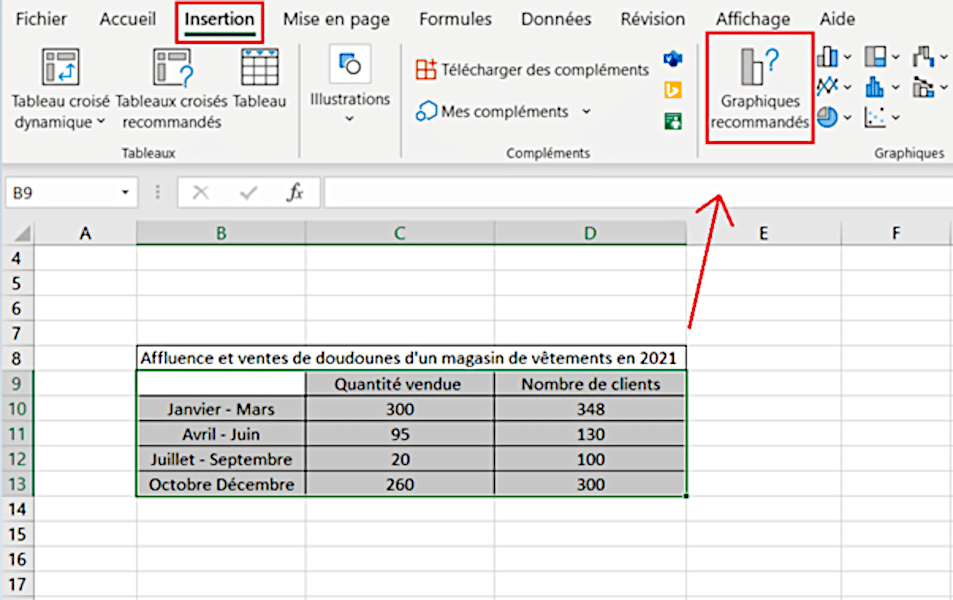Open the Name Box dropdown arrow

[x=125, y=193]
